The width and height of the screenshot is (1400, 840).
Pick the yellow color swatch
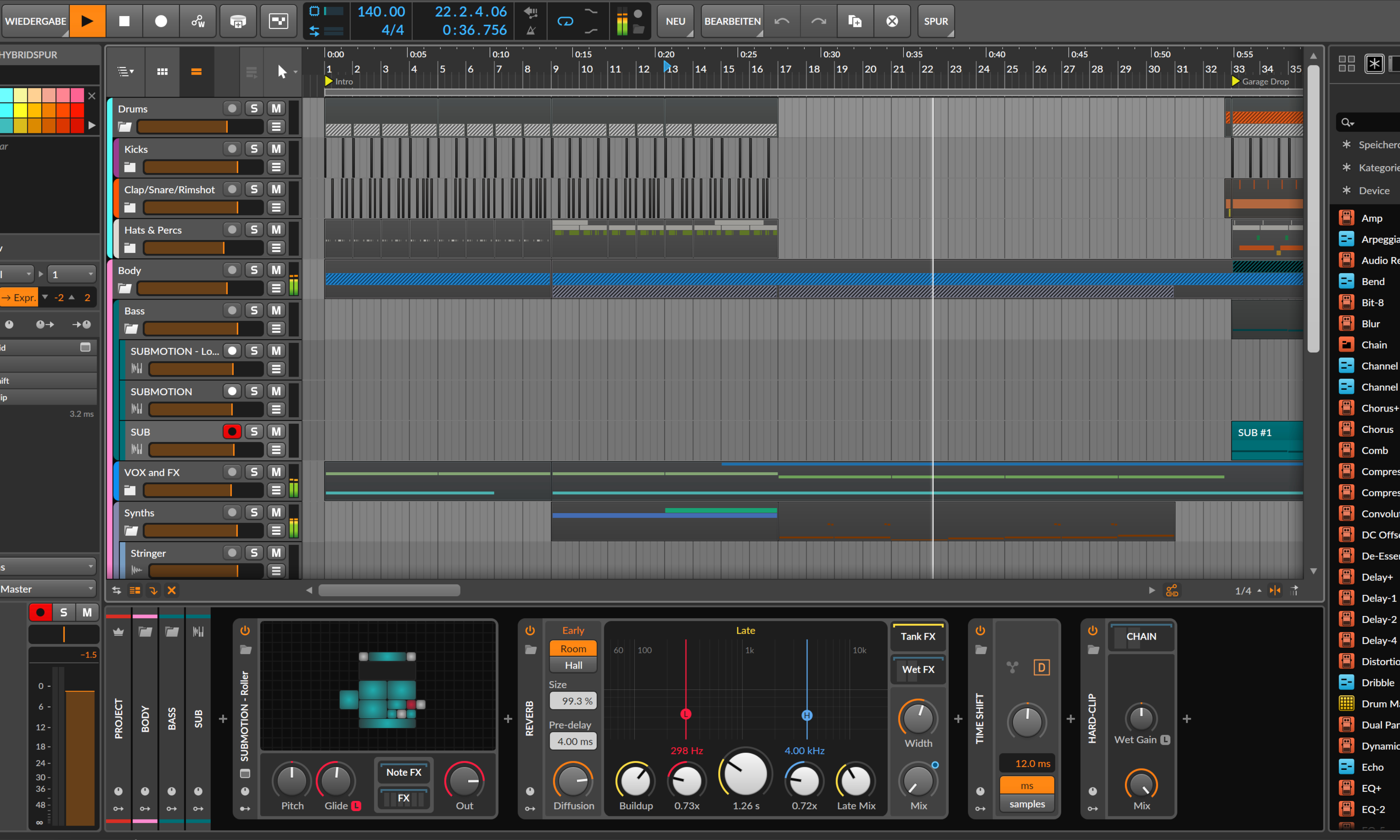(20, 110)
